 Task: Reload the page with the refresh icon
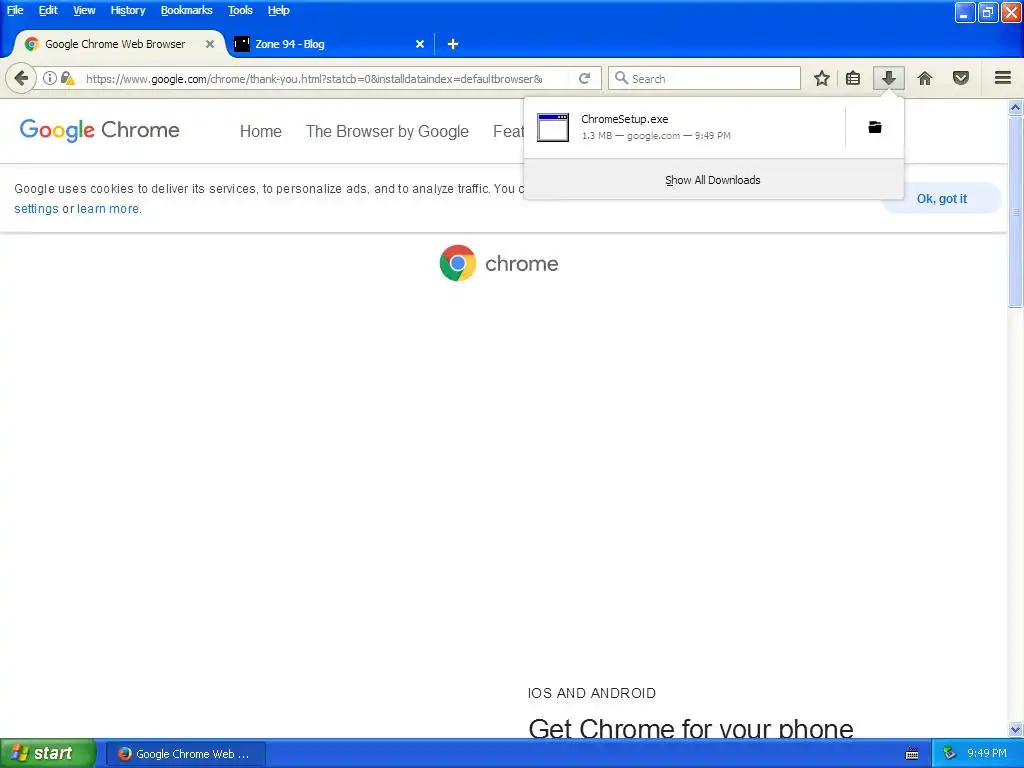point(584,78)
